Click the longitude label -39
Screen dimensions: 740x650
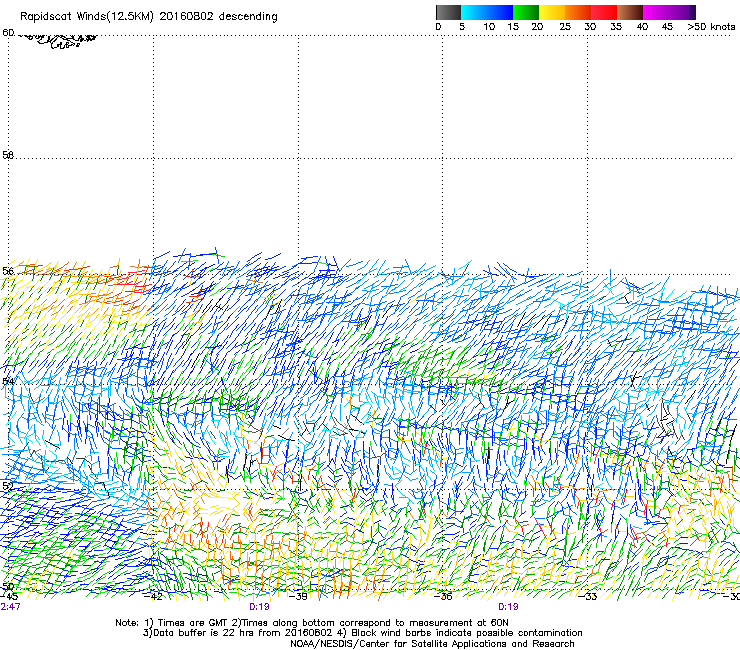tap(298, 596)
